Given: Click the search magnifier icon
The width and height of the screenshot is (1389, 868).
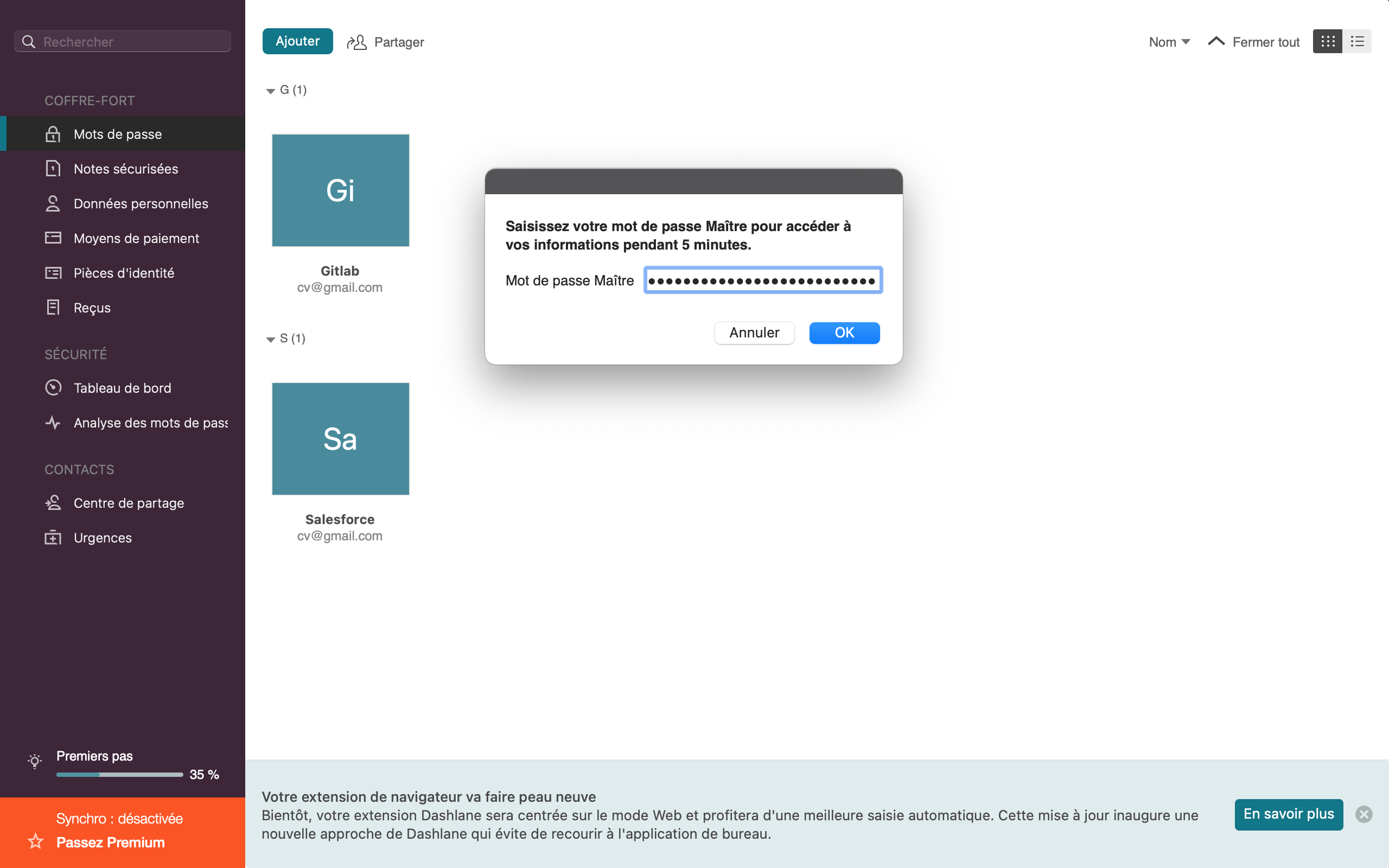Looking at the screenshot, I should [28, 41].
